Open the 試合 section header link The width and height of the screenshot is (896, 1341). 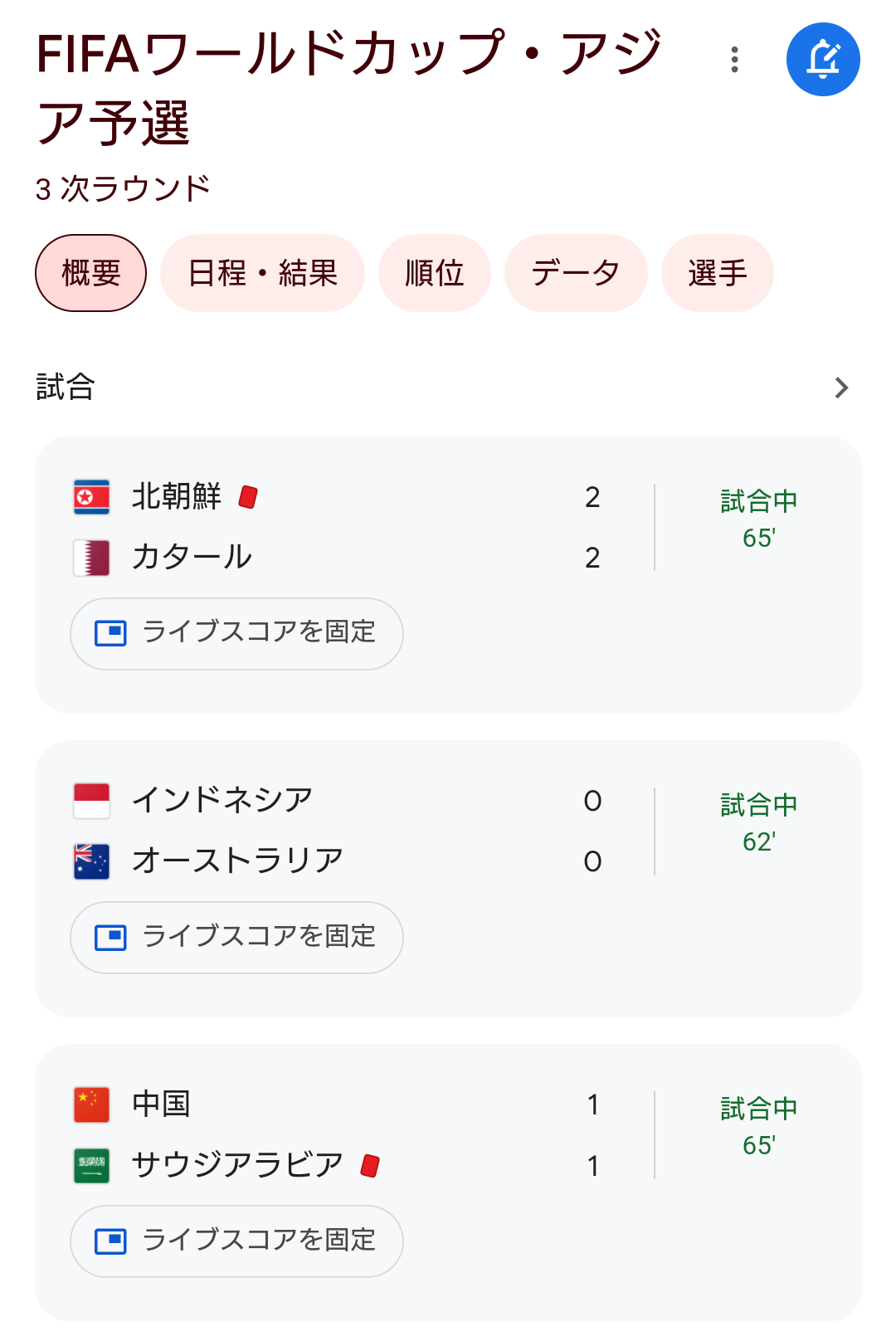click(66, 388)
